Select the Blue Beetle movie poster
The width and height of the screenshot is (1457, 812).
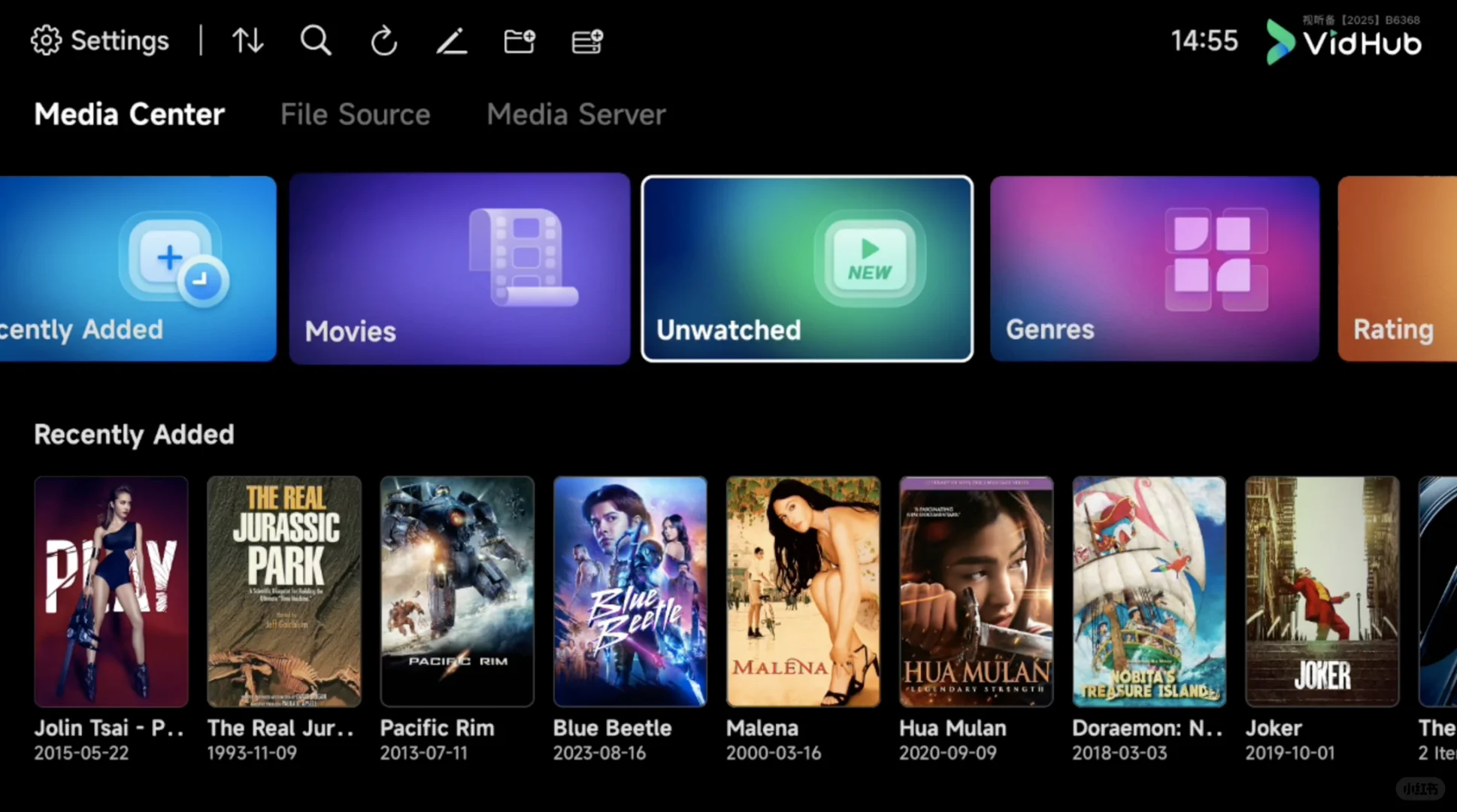point(630,591)
